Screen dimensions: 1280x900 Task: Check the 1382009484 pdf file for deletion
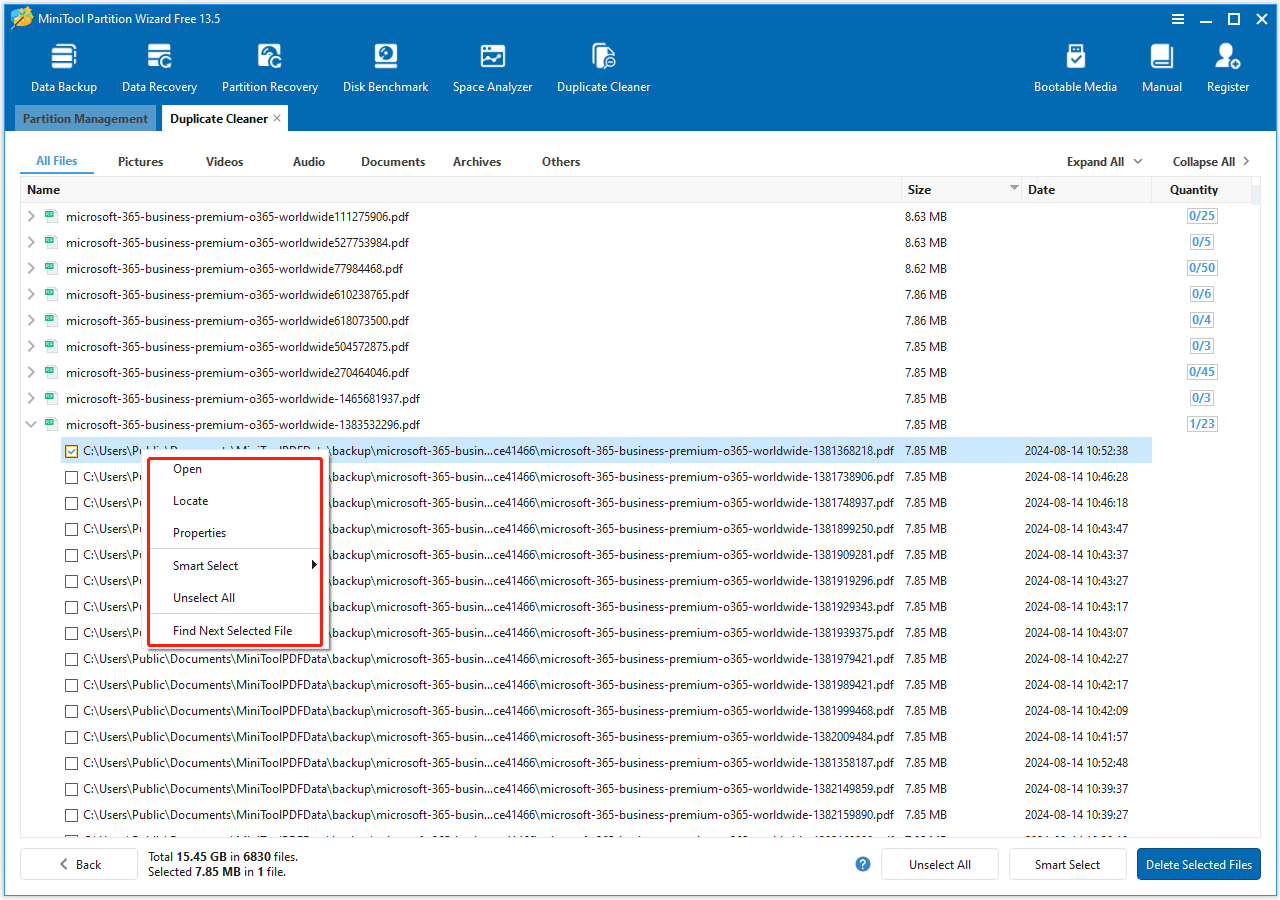click(x=71, y=737)
